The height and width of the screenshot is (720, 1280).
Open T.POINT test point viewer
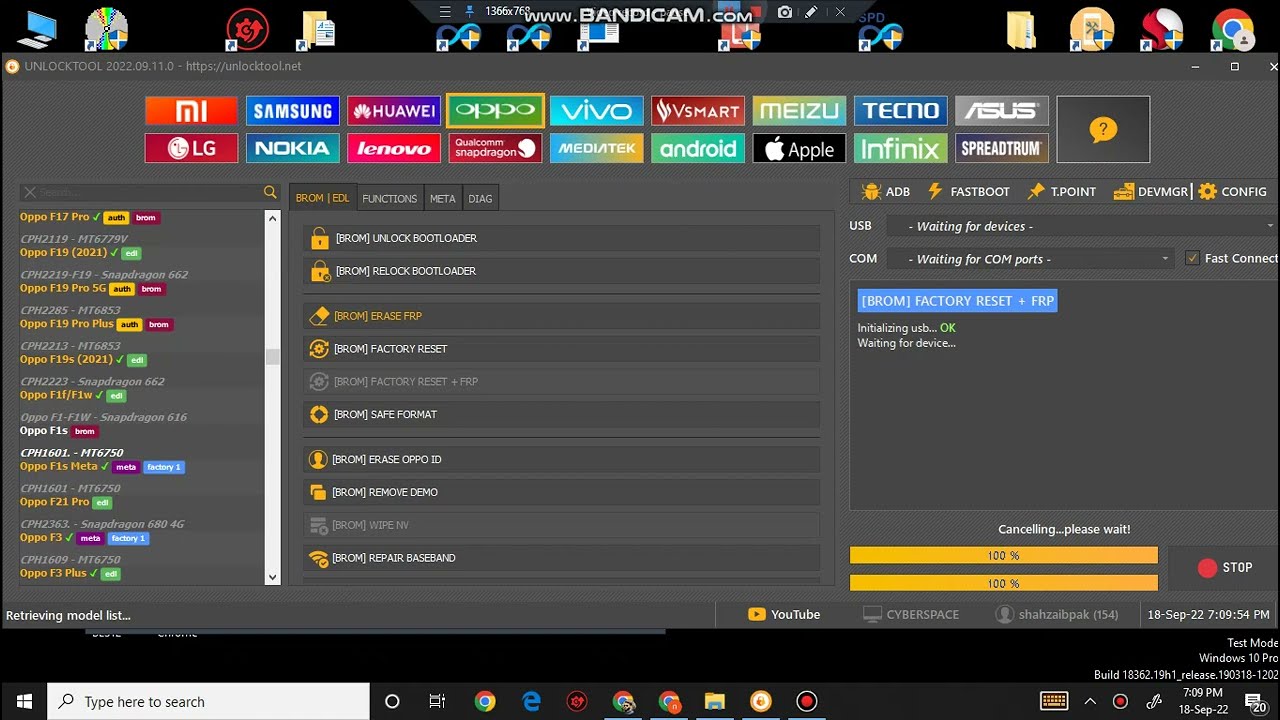click(1061, 192)
